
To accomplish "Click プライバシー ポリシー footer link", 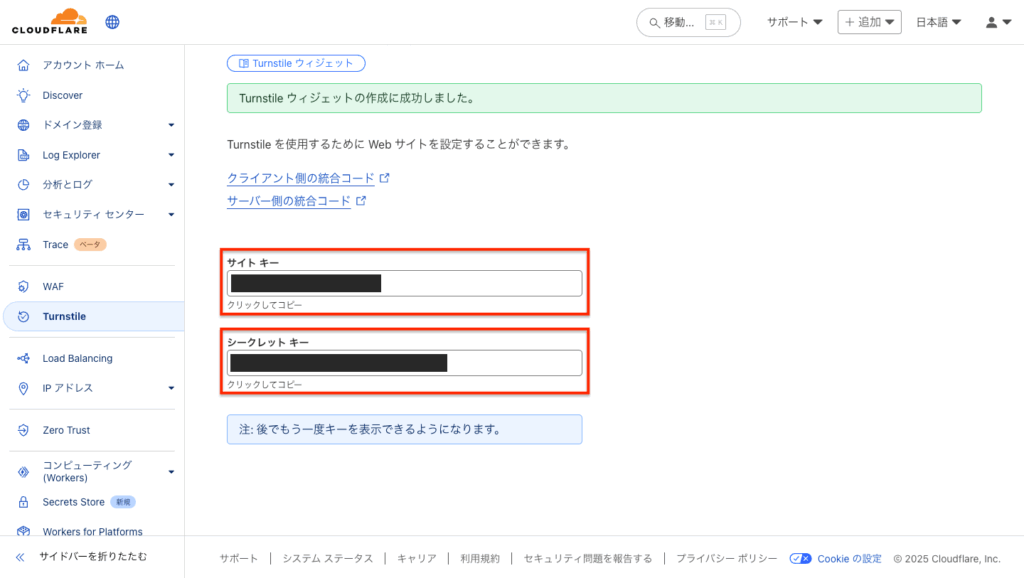I will click(x=726, y=558).
